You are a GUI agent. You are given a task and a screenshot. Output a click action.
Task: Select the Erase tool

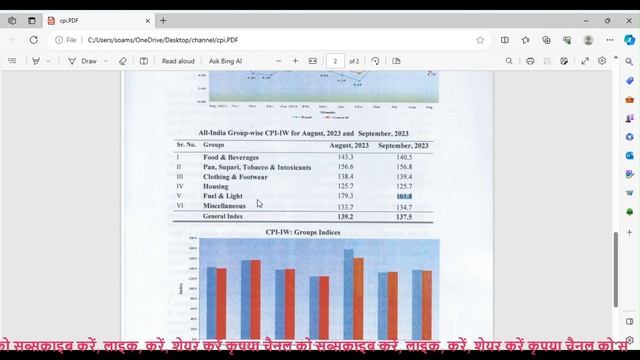pyautogui.click(x=122, y=61)
